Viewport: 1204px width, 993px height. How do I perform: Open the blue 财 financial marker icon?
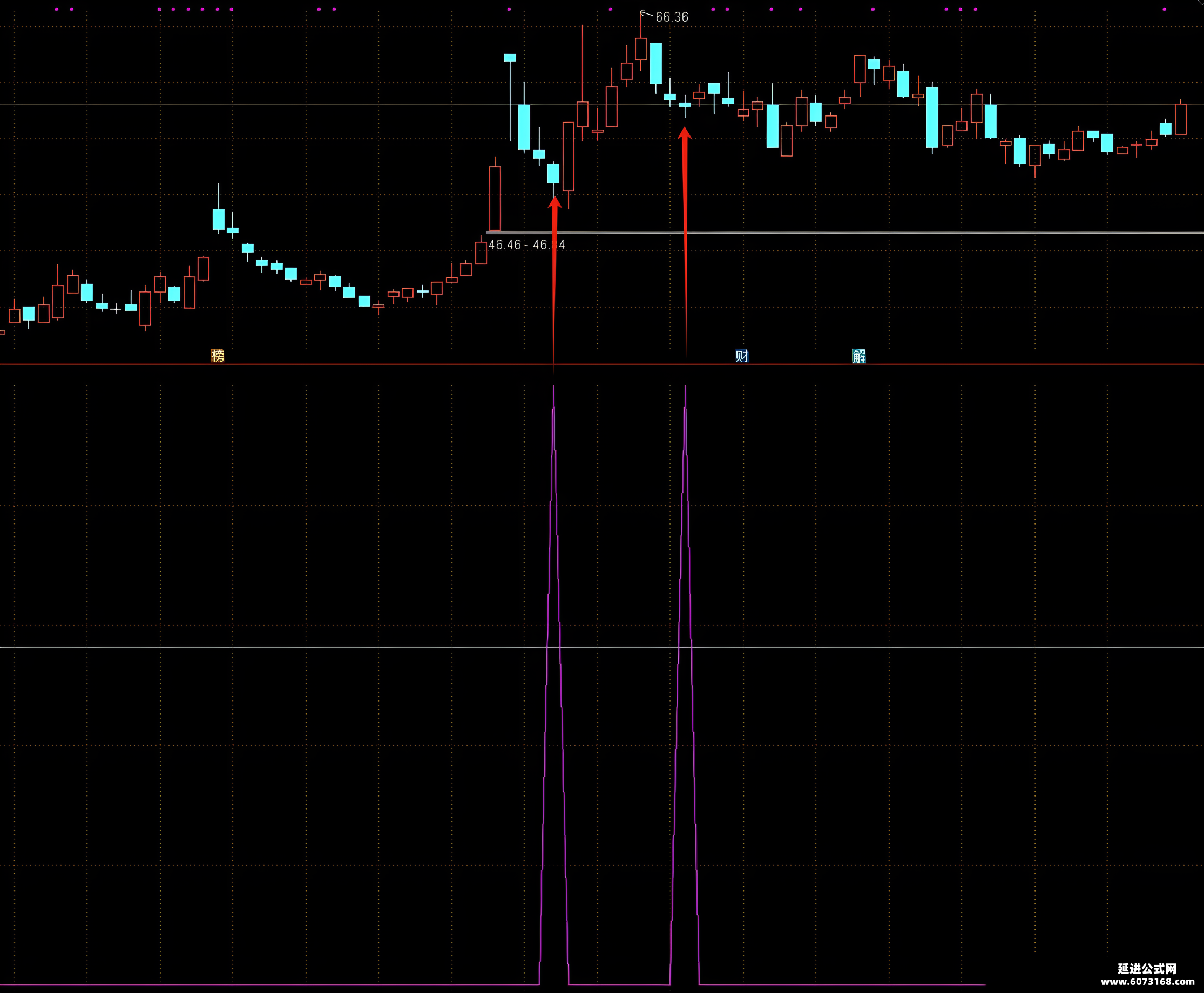(x=742, y=356)
